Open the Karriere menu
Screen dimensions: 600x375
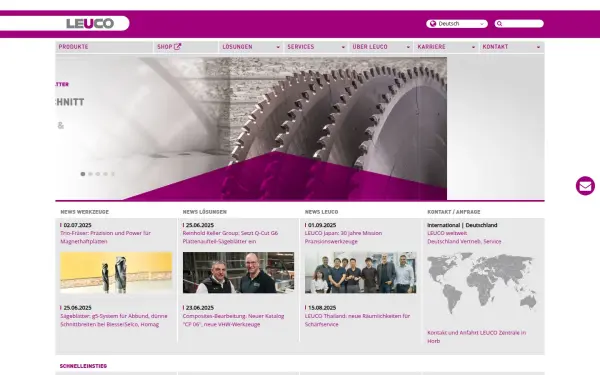(x=432, y=47)
